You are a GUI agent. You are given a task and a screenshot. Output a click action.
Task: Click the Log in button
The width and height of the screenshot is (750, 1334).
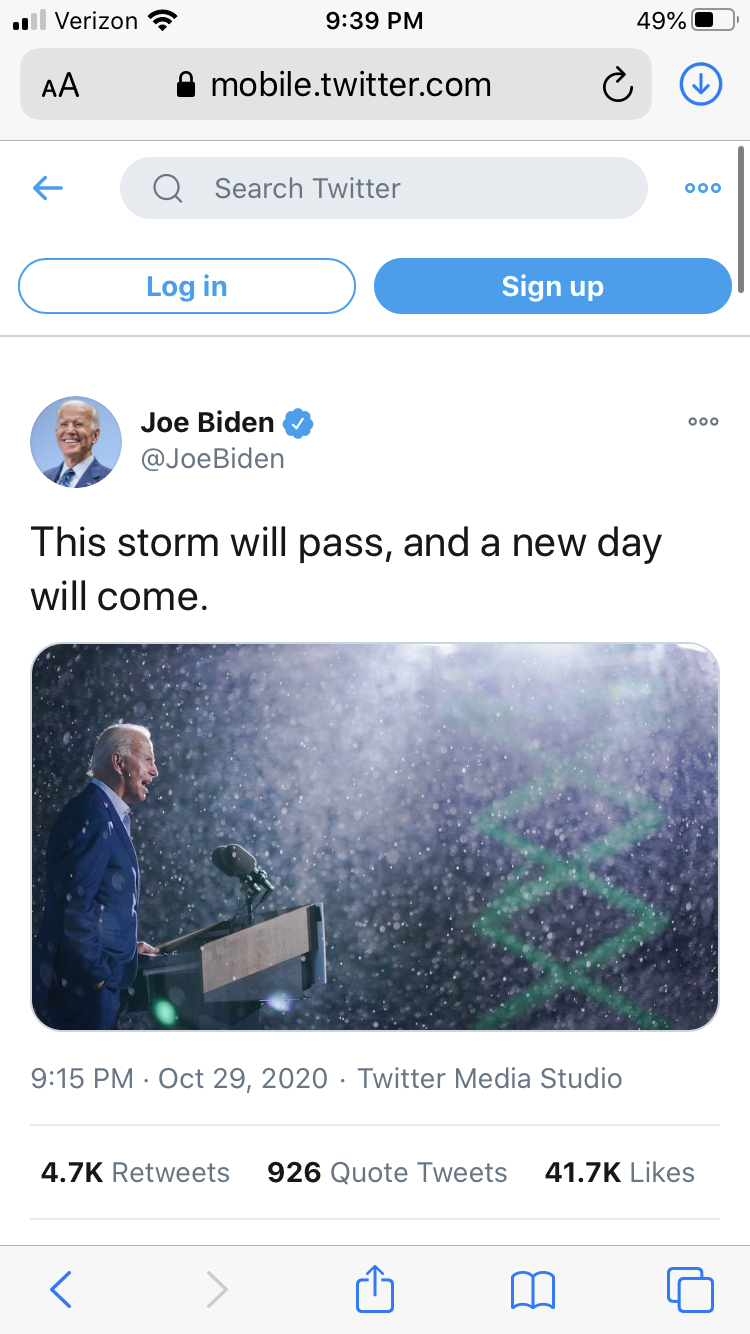(x=187, y=286)
